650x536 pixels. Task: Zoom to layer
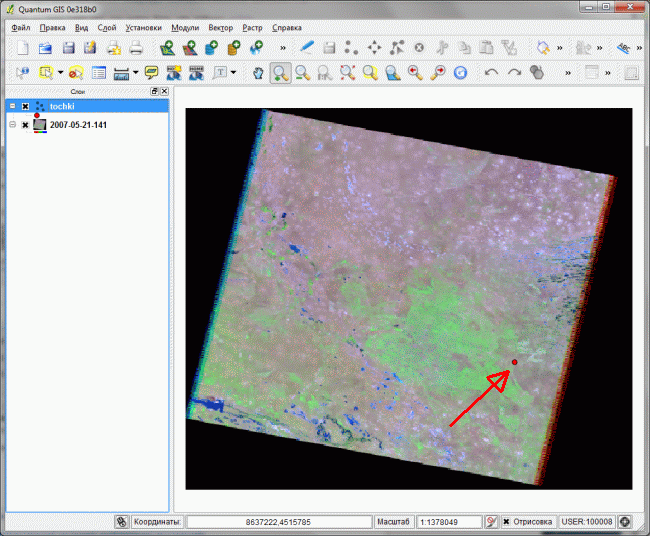[x=393, y=73]
